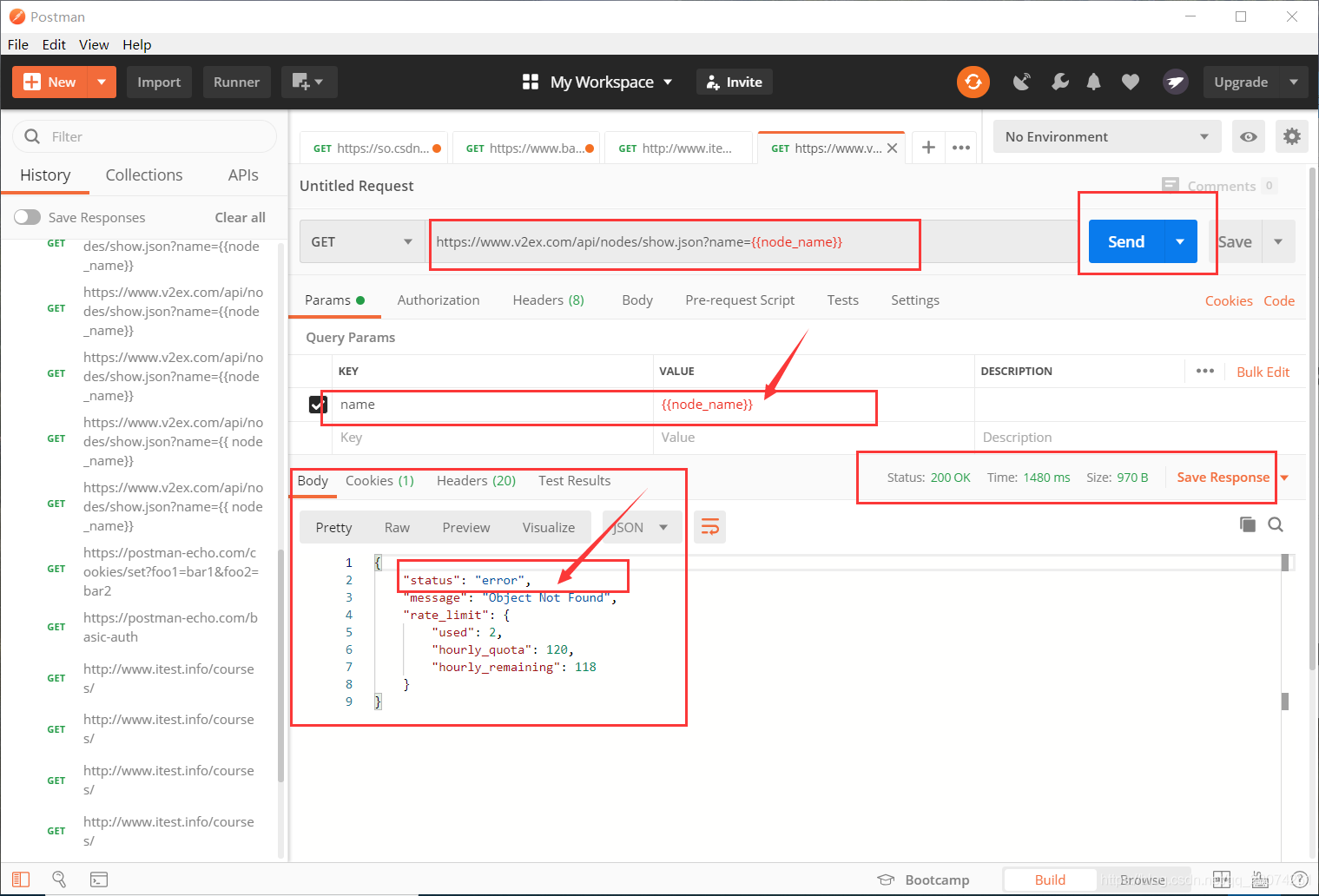Open the GET method dropdown
Viewport: 1319px width, 896px height.
362,241
